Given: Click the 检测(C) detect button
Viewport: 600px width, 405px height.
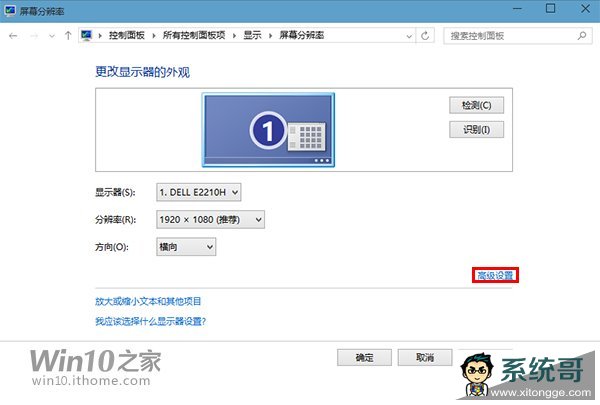Looking at the screenshot, I should pyautogui.click(x=476, y=105).
